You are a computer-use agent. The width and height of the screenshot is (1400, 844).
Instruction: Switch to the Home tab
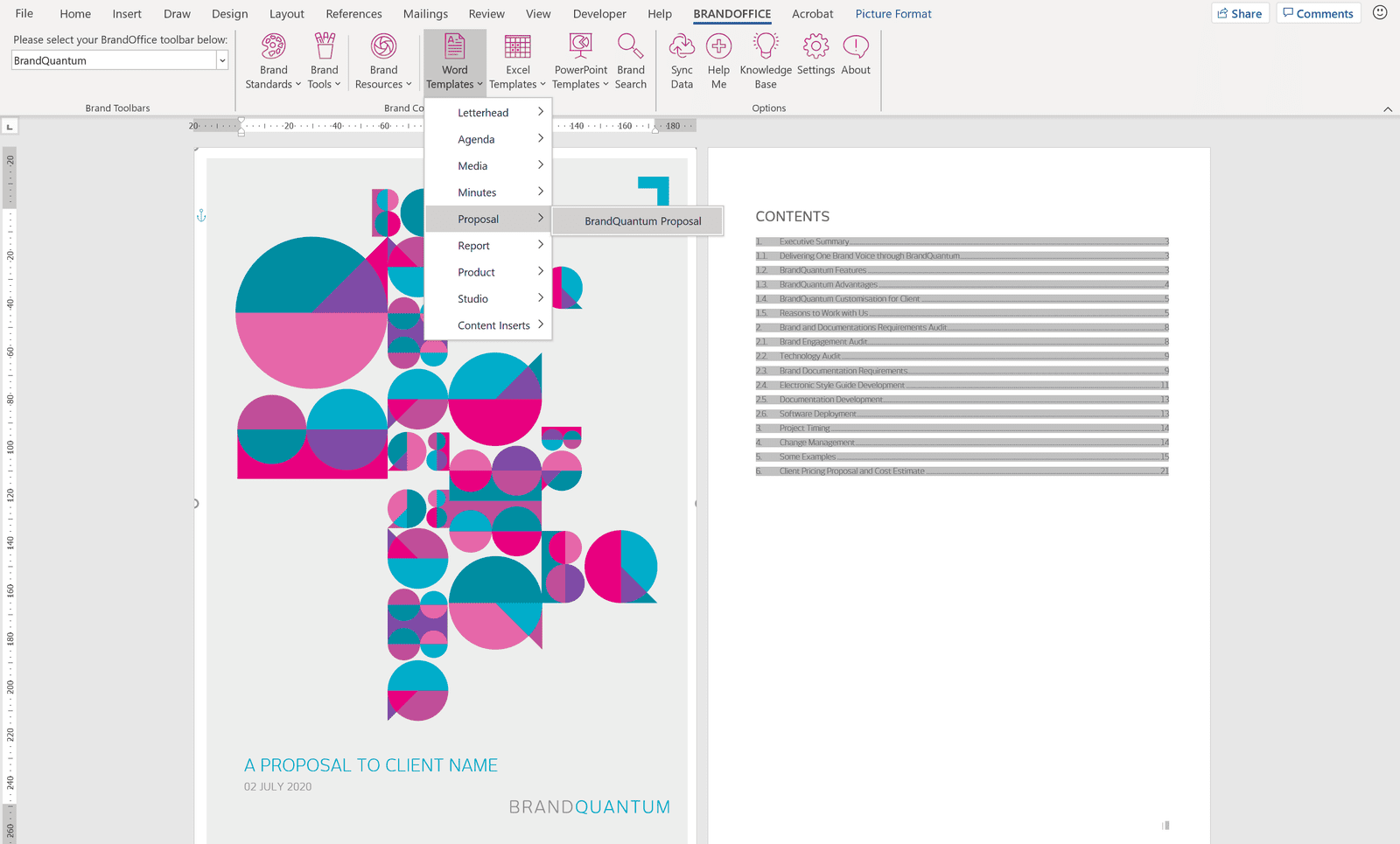coord(75,14)
